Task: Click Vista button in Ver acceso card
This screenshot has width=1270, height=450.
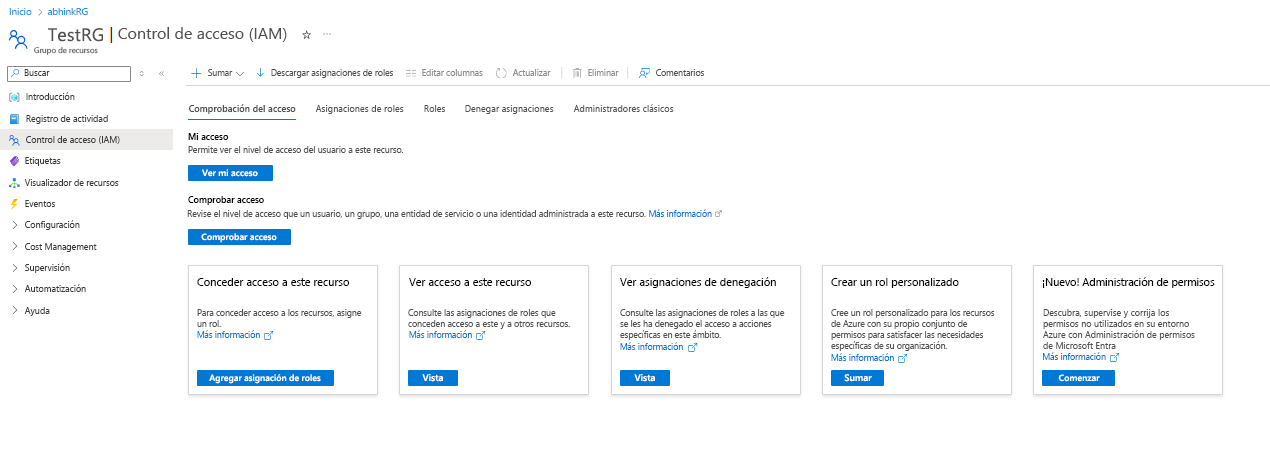Action: pos(433,378)
